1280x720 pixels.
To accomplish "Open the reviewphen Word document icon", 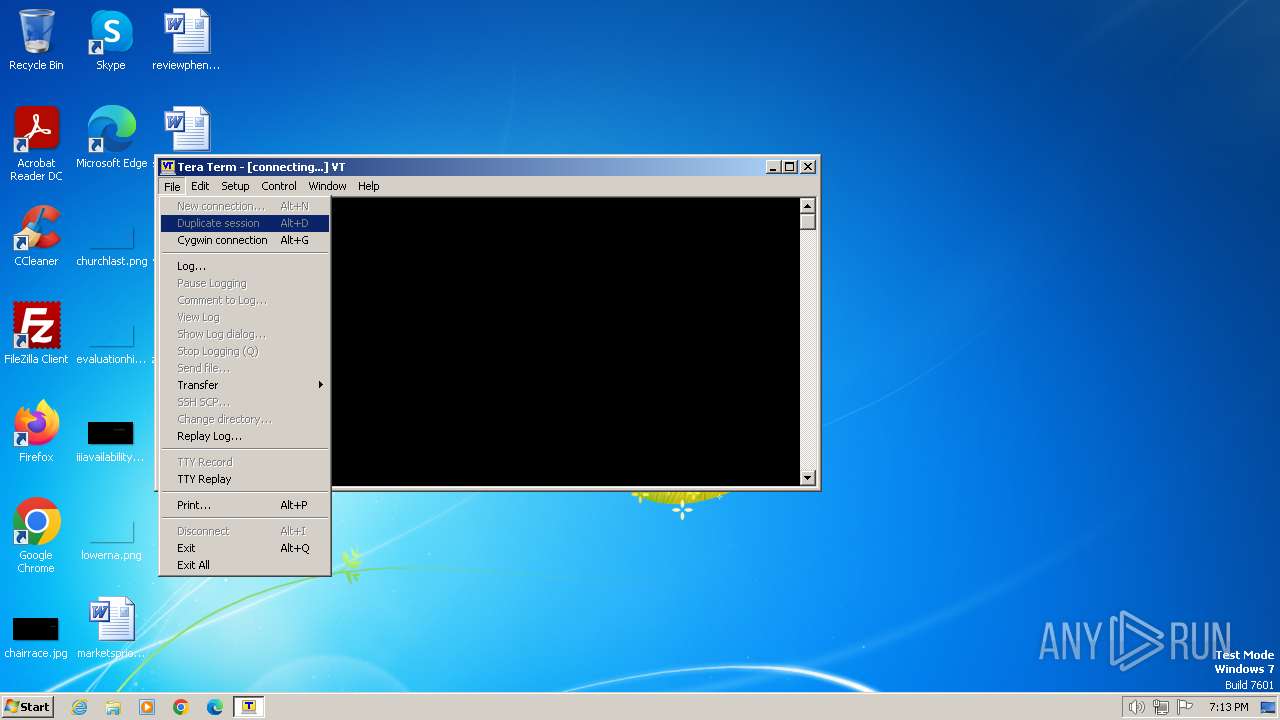I will coord(186,40).
